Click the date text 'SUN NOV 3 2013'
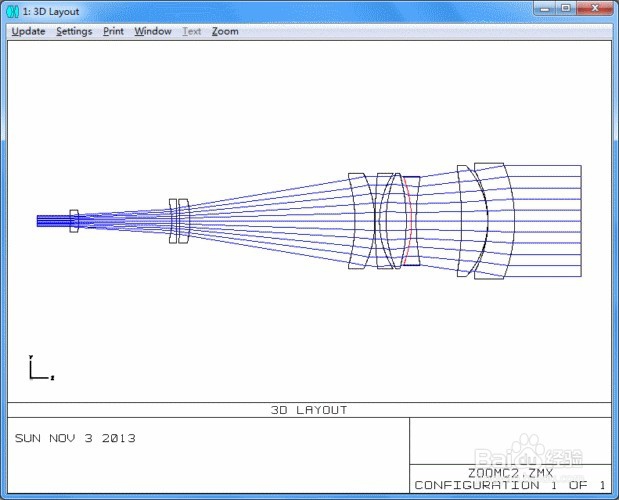This screenshot has width=619, height=500. 75,438
